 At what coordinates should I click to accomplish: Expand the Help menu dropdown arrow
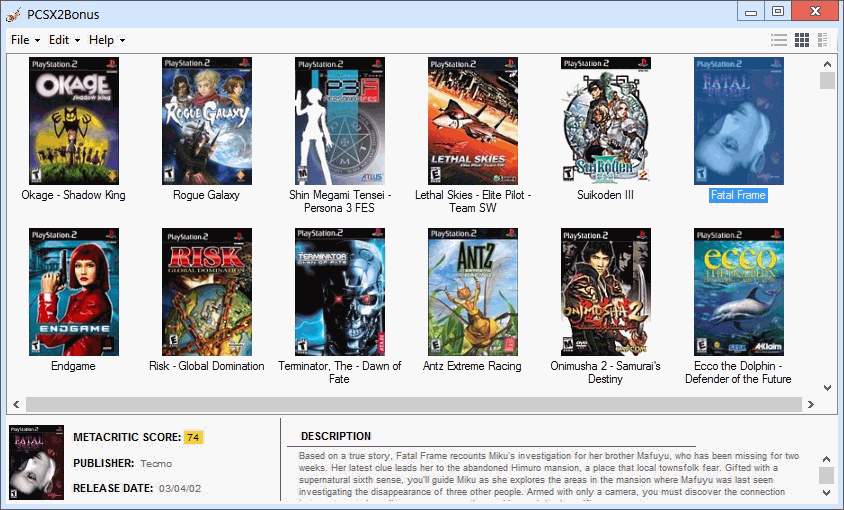point(122,40)
